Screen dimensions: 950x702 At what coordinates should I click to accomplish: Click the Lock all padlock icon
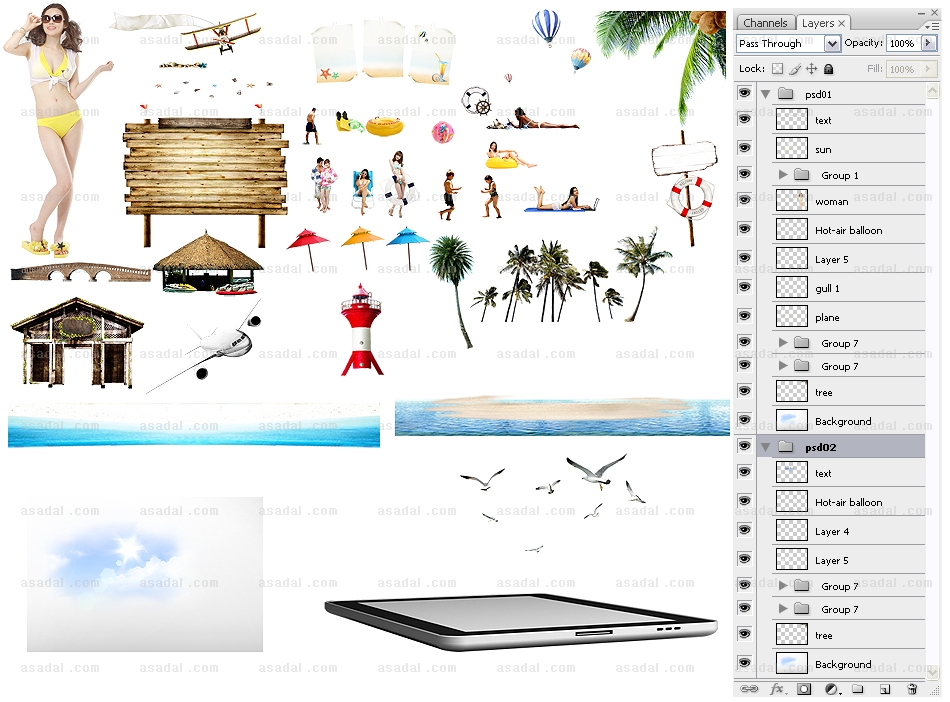point(828,69)
